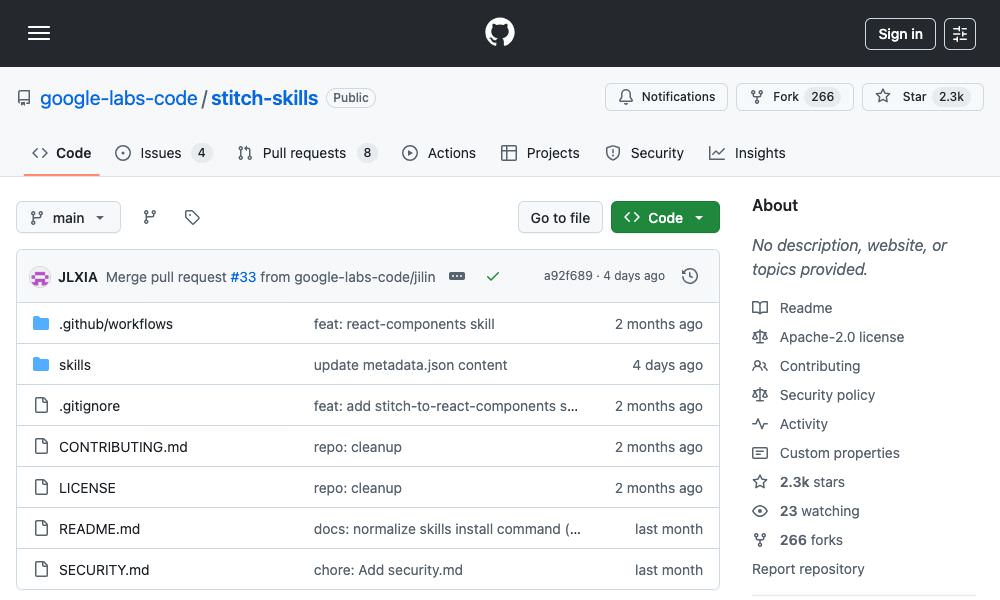Click the Apache-2.0 license link
This screenshot has height=600, width=1000.
[x=841, y=337]
